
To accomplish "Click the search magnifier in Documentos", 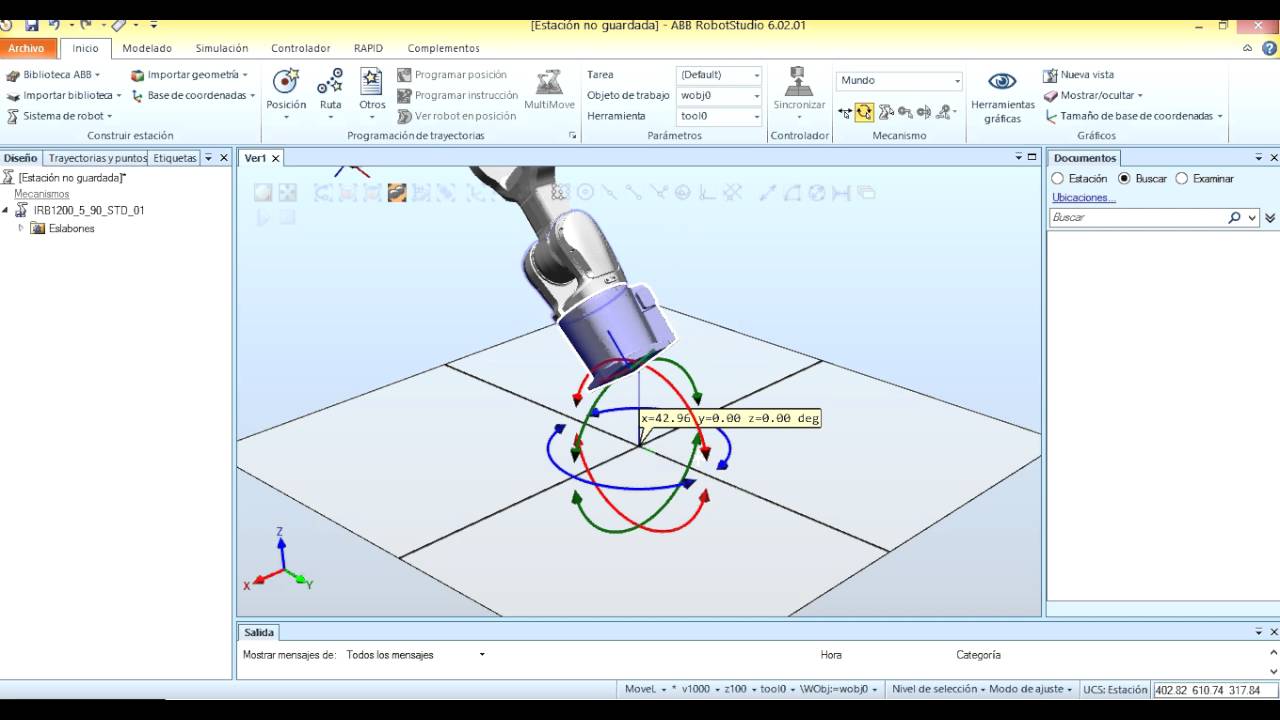I will click(x=1234, y=217).
